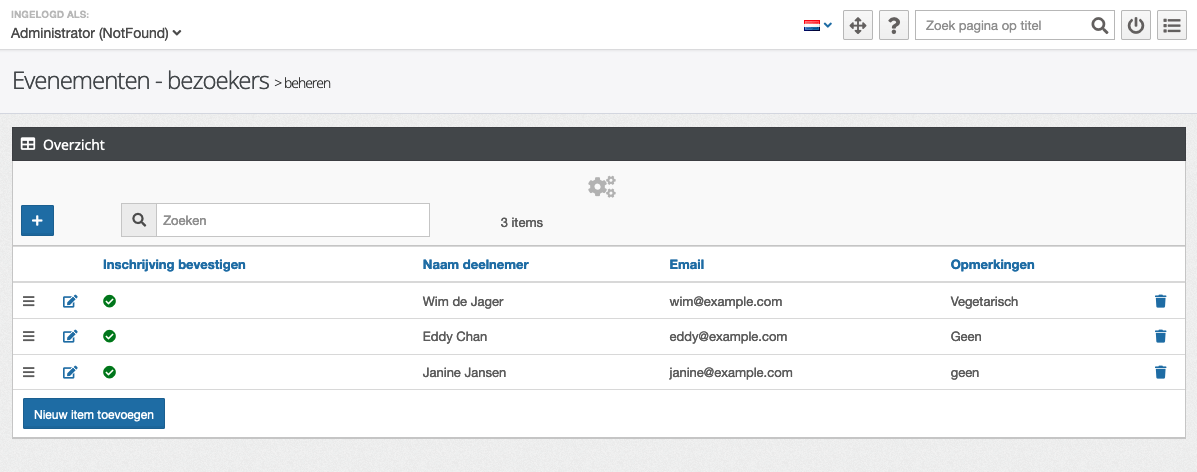1197x472 pixels.
Task: Sort by Email column header
Action: (x=686, y=265)
